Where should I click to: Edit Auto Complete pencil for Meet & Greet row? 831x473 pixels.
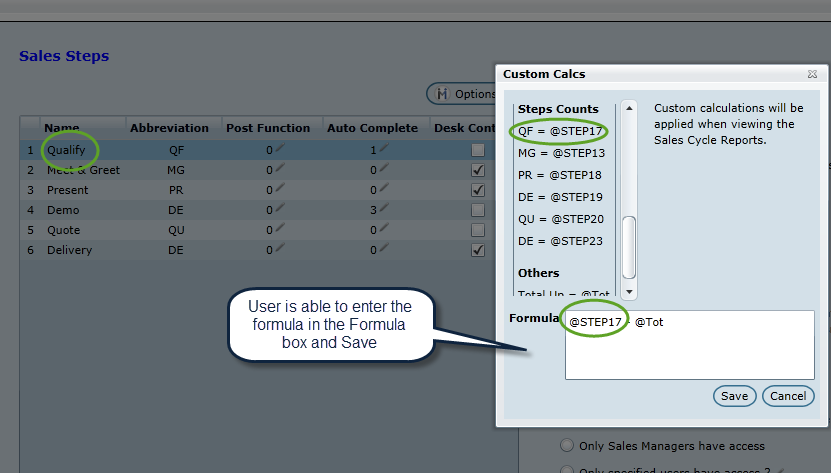384,170
